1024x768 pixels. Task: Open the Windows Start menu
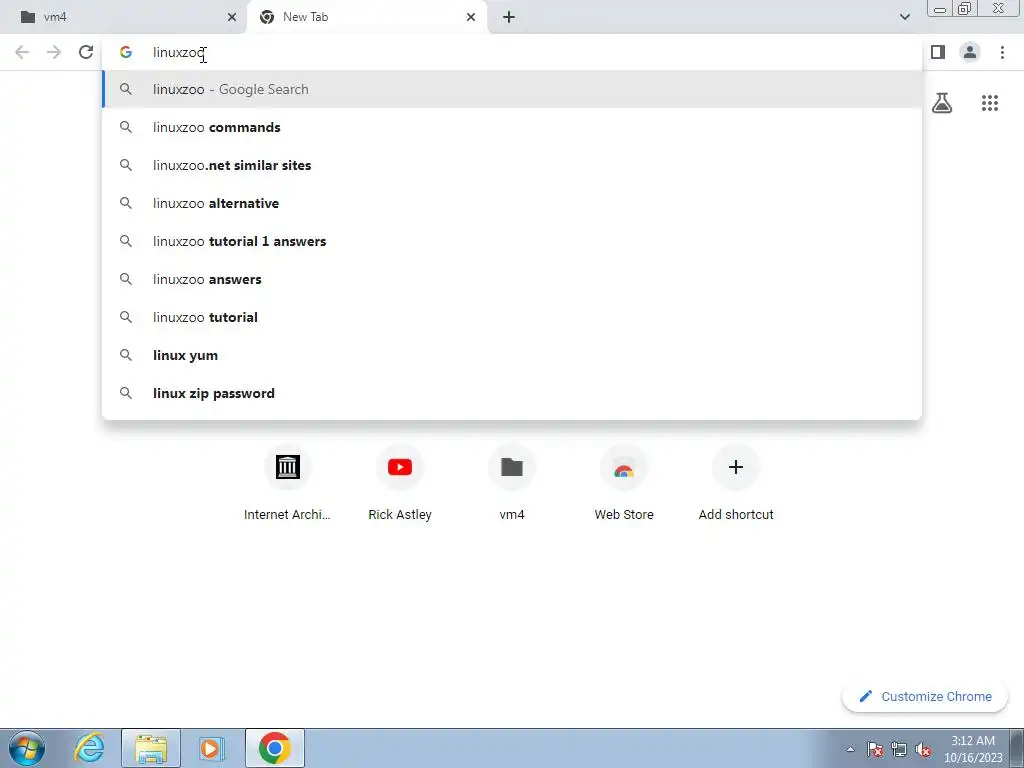pos(27,748)
